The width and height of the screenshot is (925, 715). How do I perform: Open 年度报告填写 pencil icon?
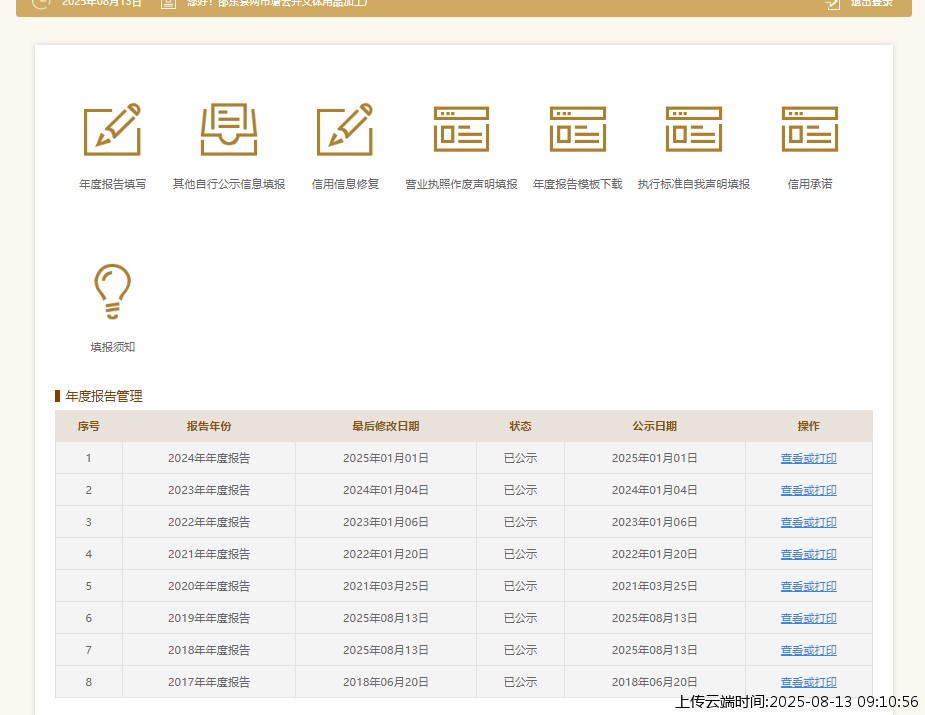[112, 129]
